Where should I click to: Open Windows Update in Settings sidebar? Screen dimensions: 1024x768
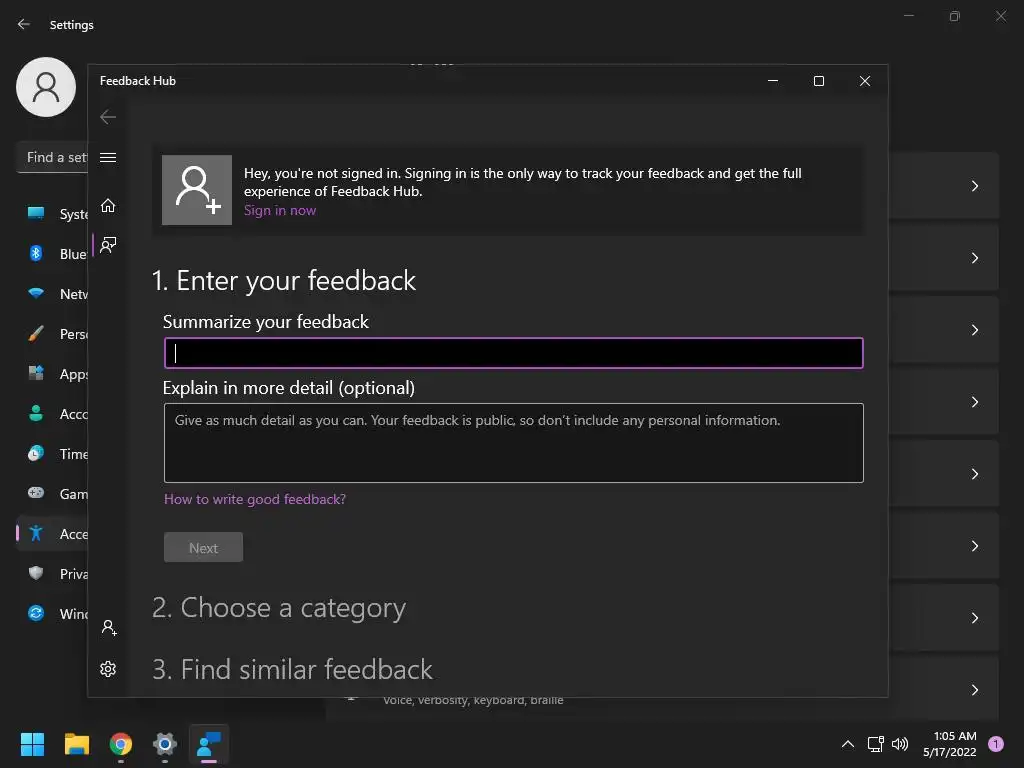[x=52, y=614]
